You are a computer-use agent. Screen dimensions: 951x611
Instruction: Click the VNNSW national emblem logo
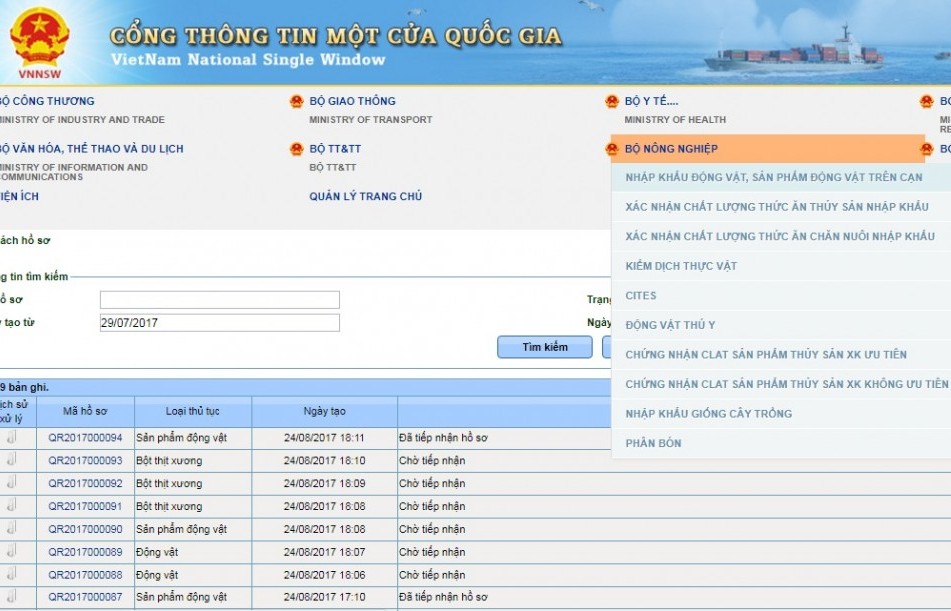[39, 41]
